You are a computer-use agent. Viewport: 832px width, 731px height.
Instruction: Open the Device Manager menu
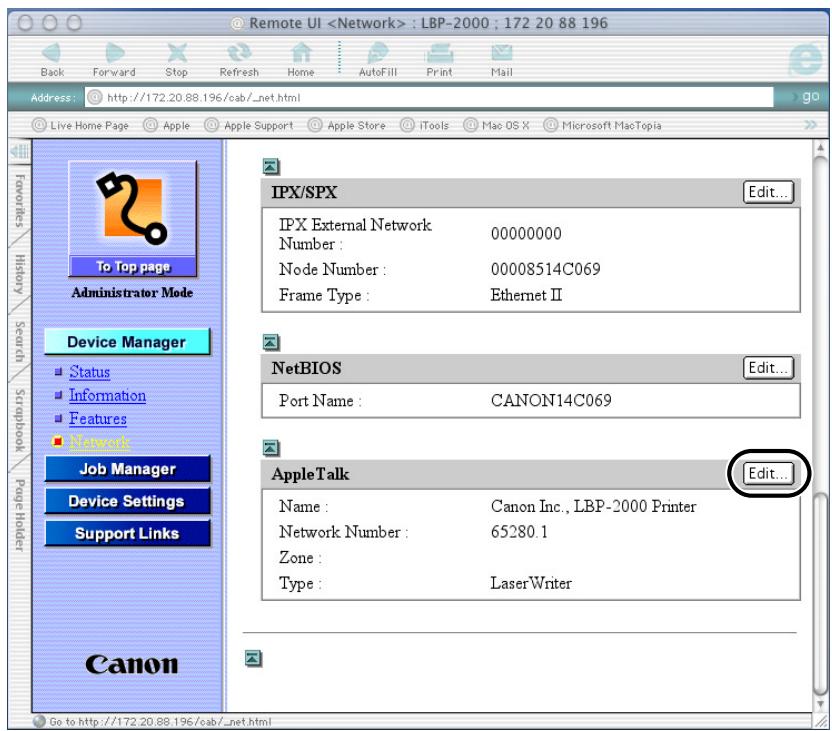point(127,342)
